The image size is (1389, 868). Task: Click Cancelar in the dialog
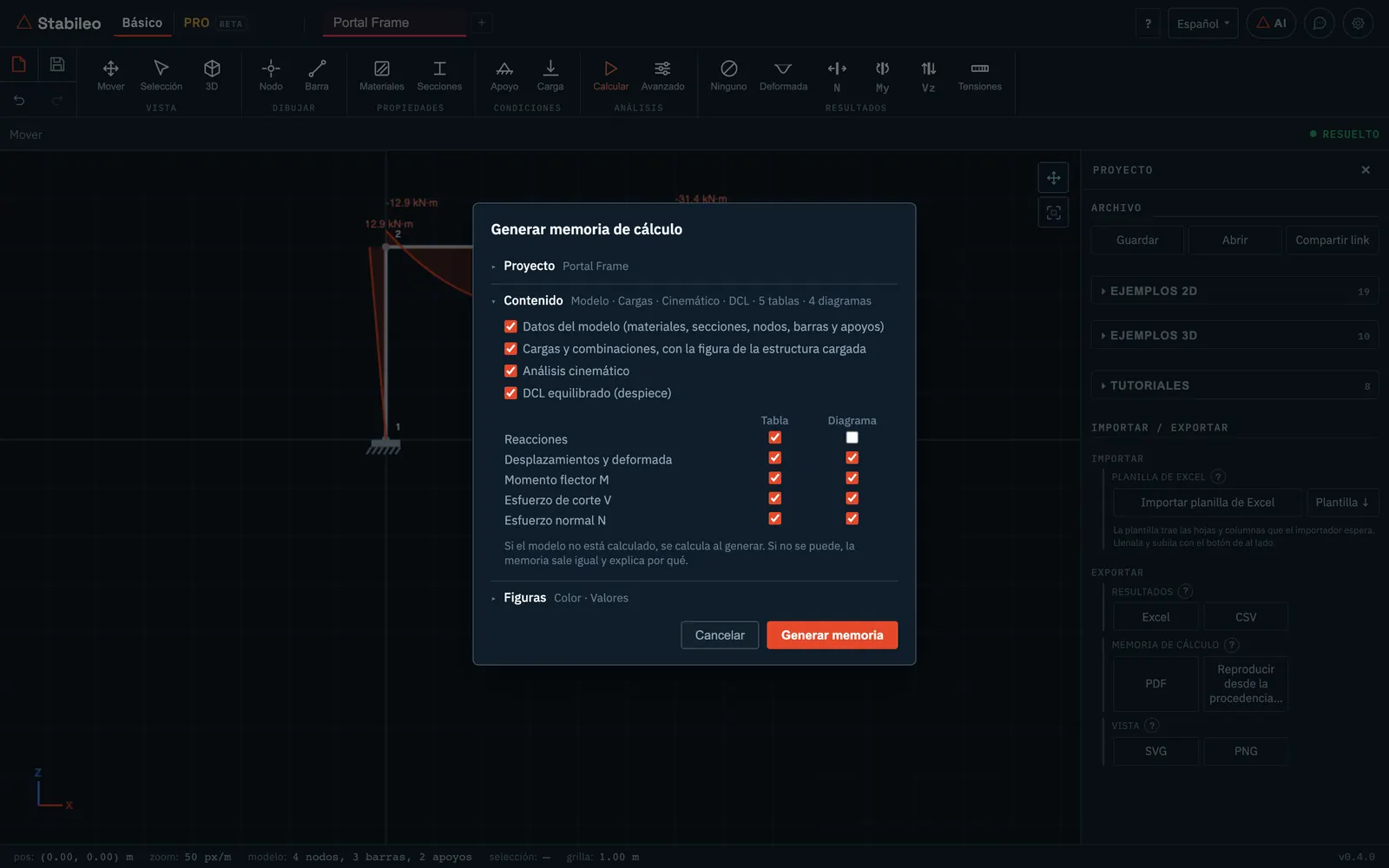pyautogui.click(x=720, y=635)
